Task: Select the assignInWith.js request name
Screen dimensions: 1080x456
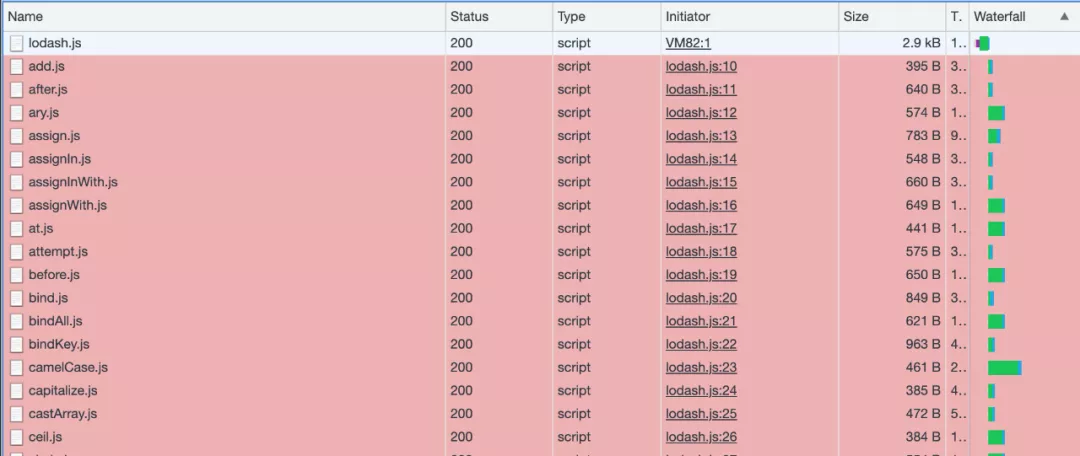Action: [x=73, y=183]
